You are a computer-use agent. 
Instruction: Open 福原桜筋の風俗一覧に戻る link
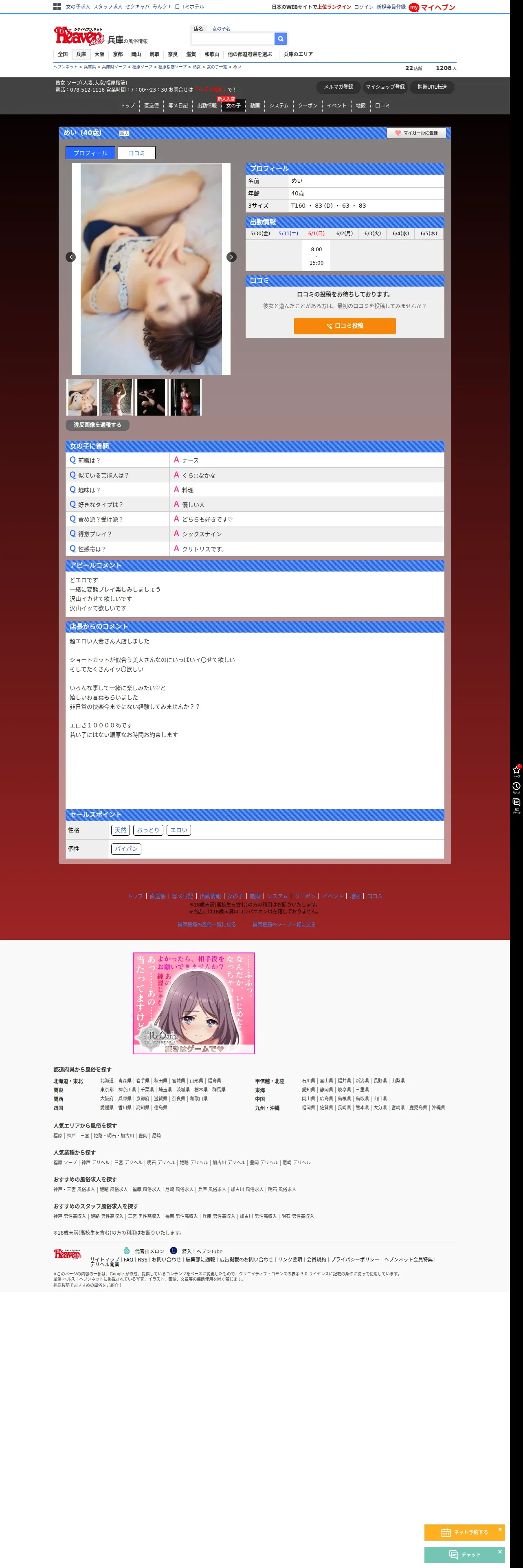pos(207,924)
